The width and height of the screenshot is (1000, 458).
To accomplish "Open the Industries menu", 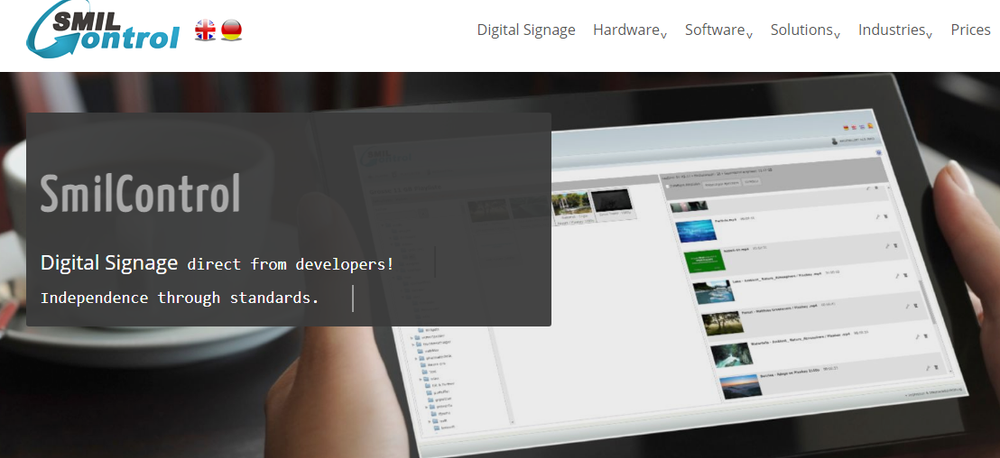I will click(x=892, y=30).
